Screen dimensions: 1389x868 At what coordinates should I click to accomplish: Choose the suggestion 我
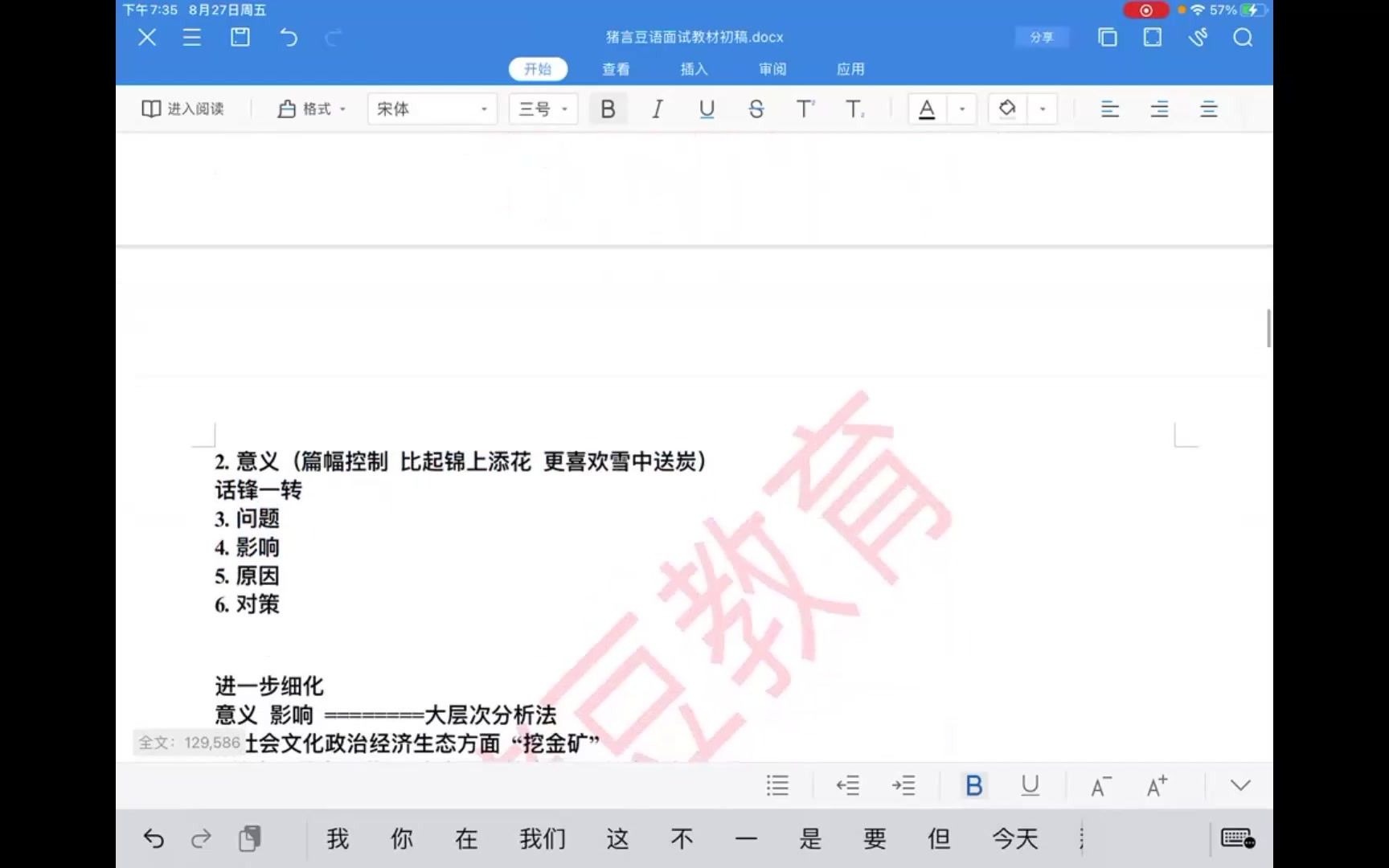tap(338, 839)
